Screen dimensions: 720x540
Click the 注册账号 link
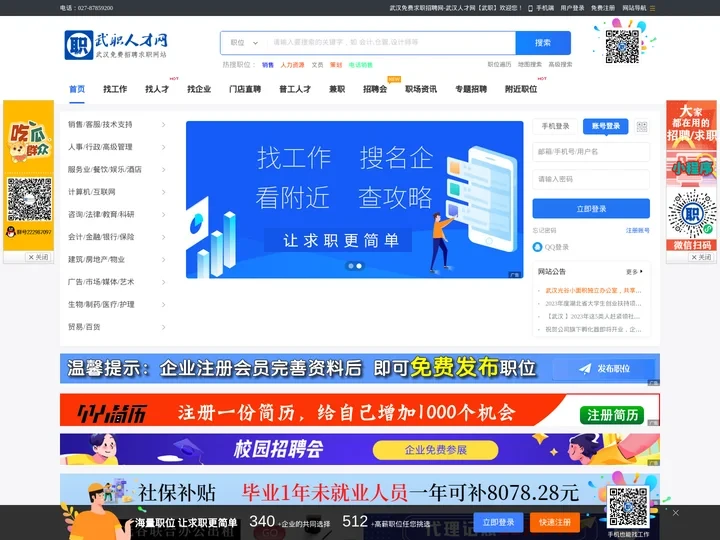[x=637, y=231]
